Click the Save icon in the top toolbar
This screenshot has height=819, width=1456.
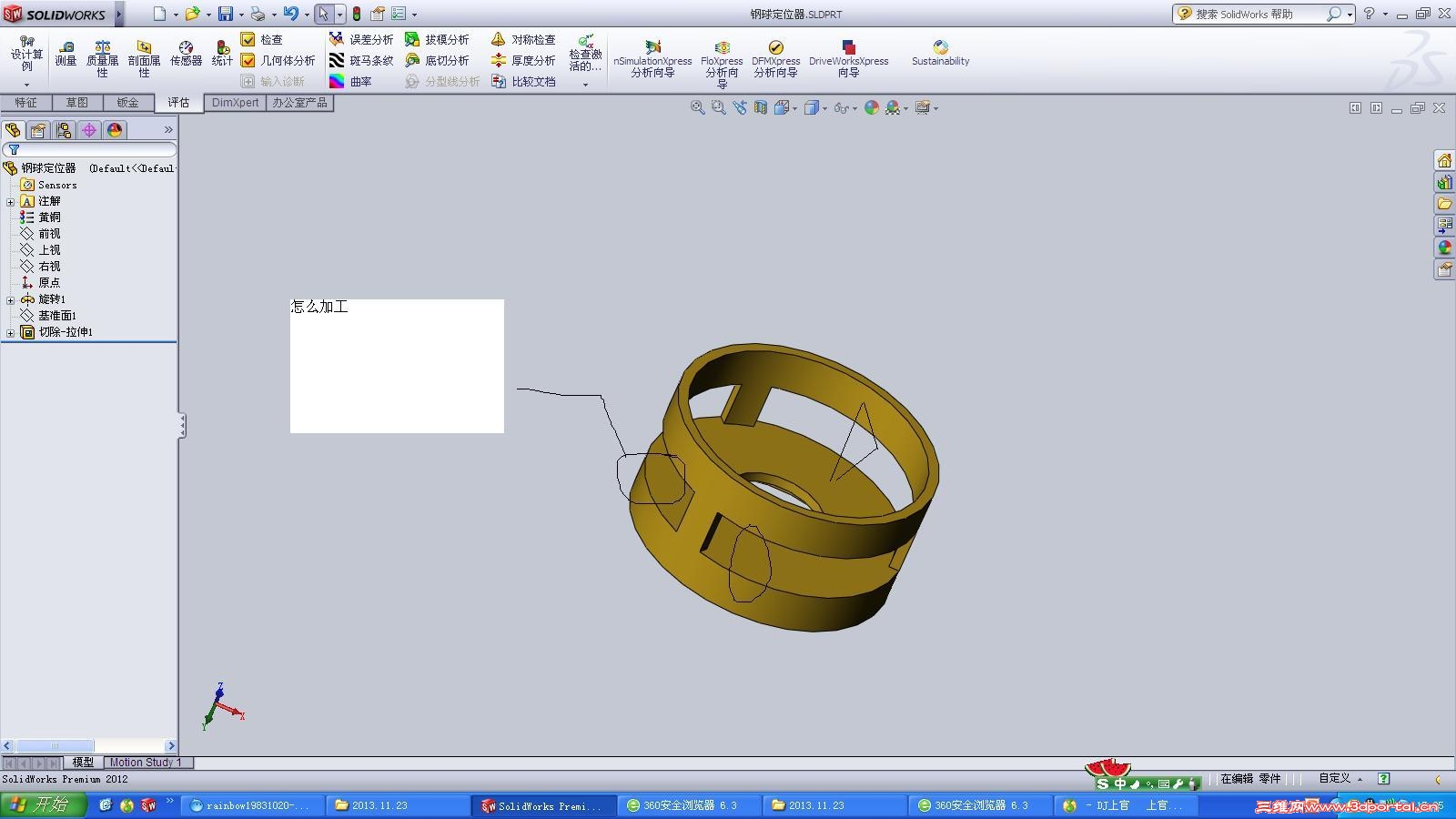tap(225, 14)
